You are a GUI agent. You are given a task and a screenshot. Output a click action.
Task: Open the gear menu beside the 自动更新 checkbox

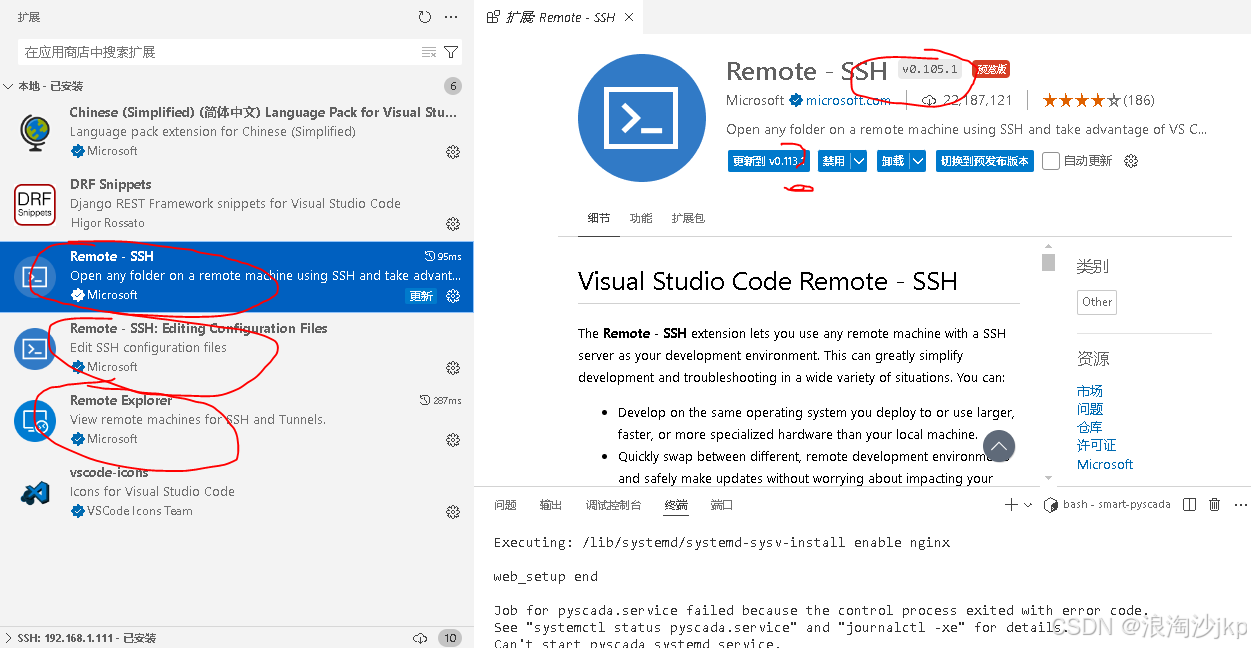1131,161
